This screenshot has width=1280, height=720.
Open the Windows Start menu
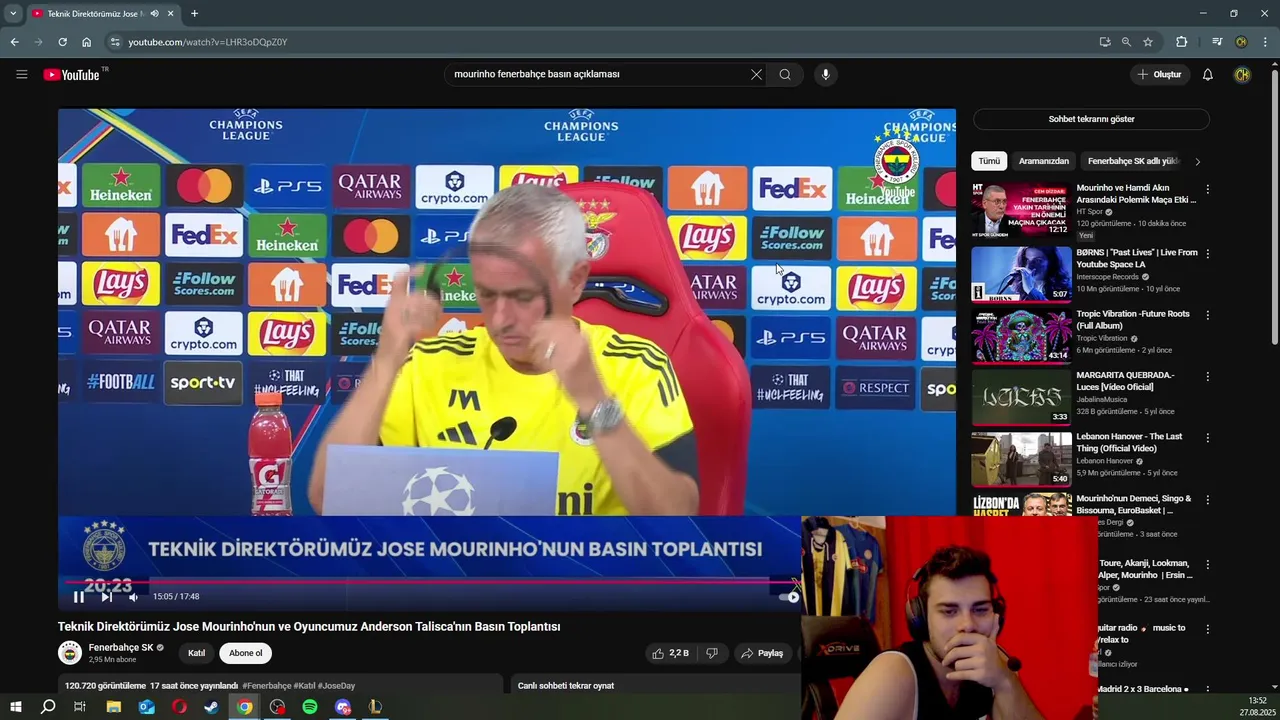coord(15,707)
